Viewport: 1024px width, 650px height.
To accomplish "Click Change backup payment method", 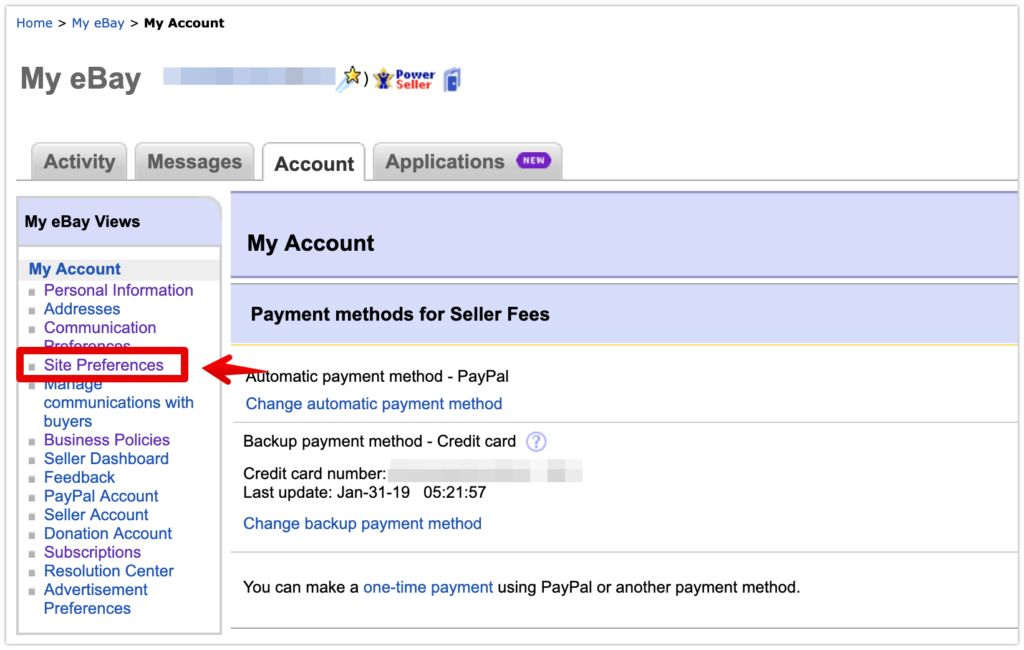I will [x=362, y=523].
